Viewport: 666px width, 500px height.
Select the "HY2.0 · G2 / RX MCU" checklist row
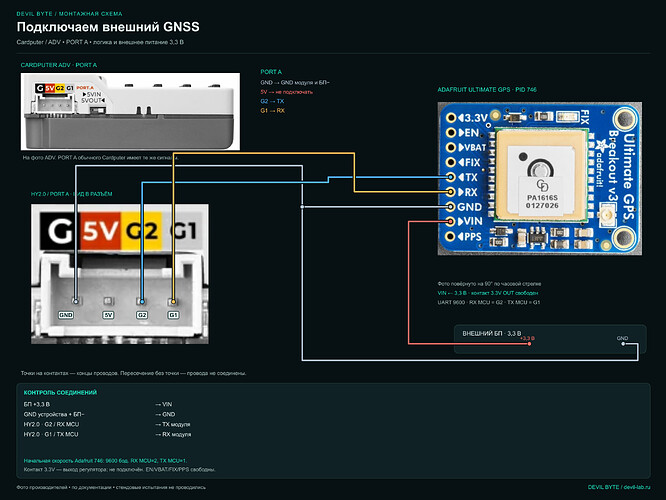[51, 424]
